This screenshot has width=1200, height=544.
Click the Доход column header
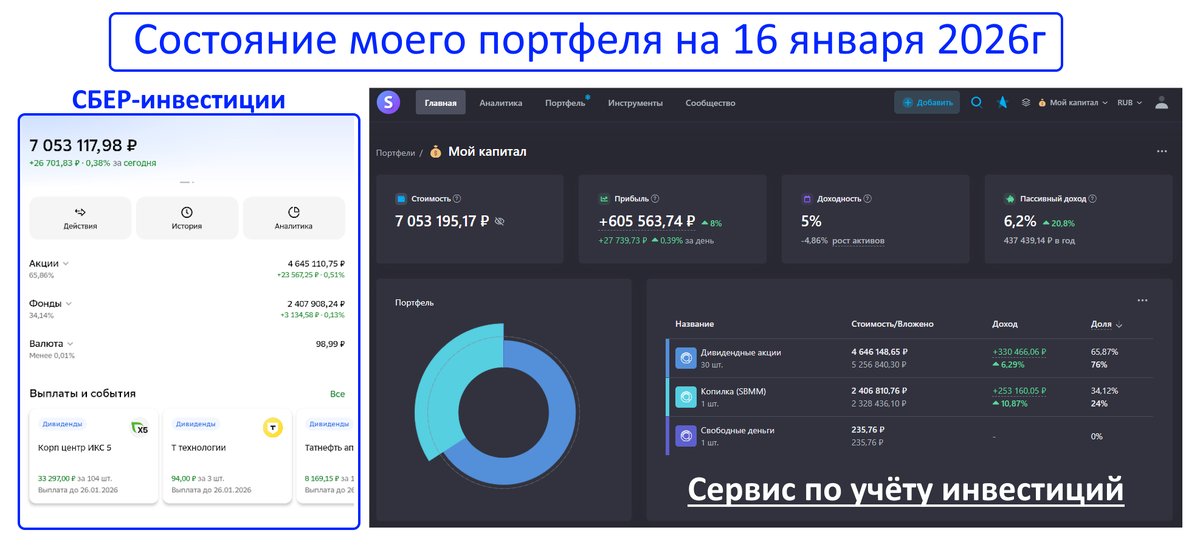click(1004, 325)
